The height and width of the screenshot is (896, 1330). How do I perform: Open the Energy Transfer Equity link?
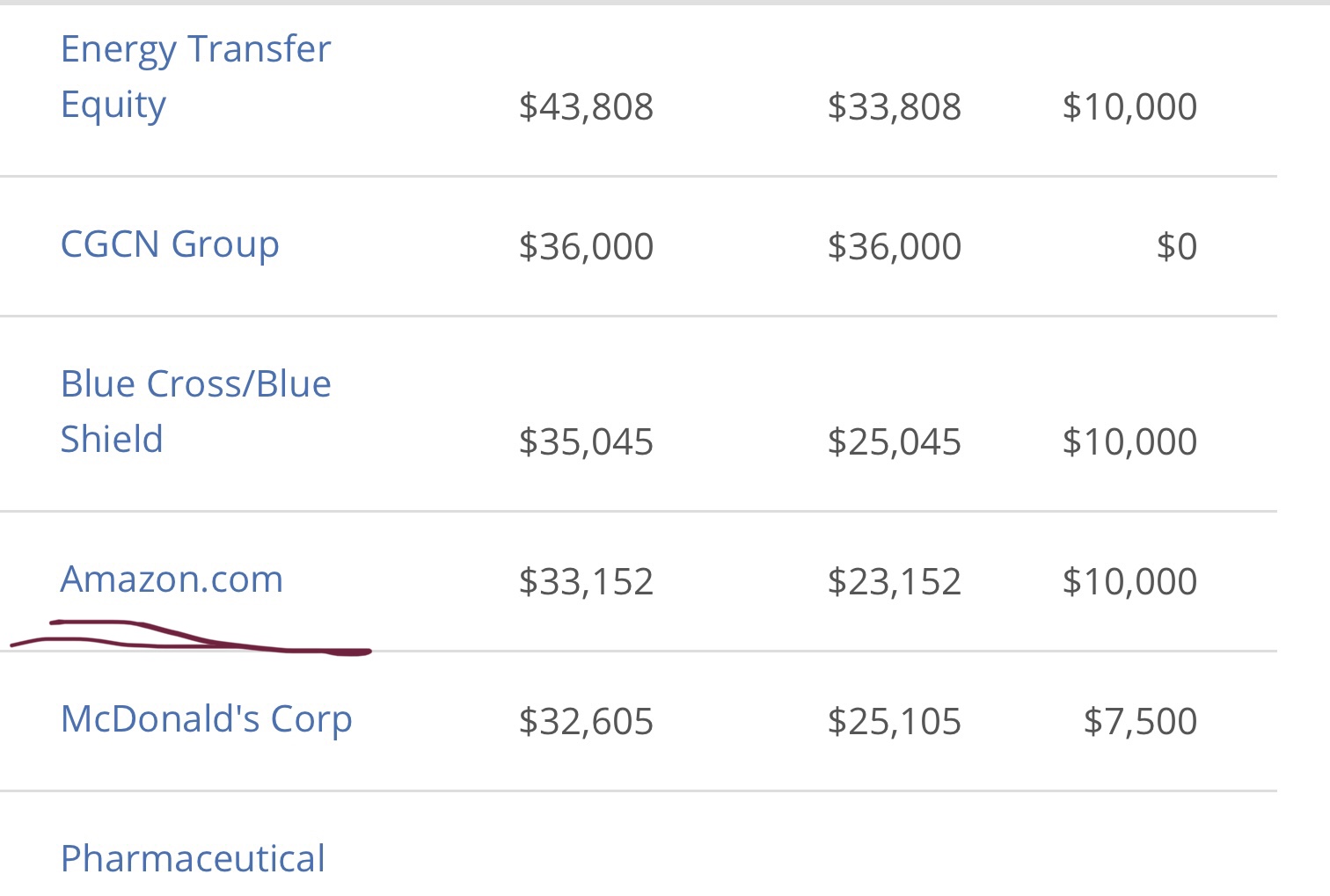coord(195,76)
